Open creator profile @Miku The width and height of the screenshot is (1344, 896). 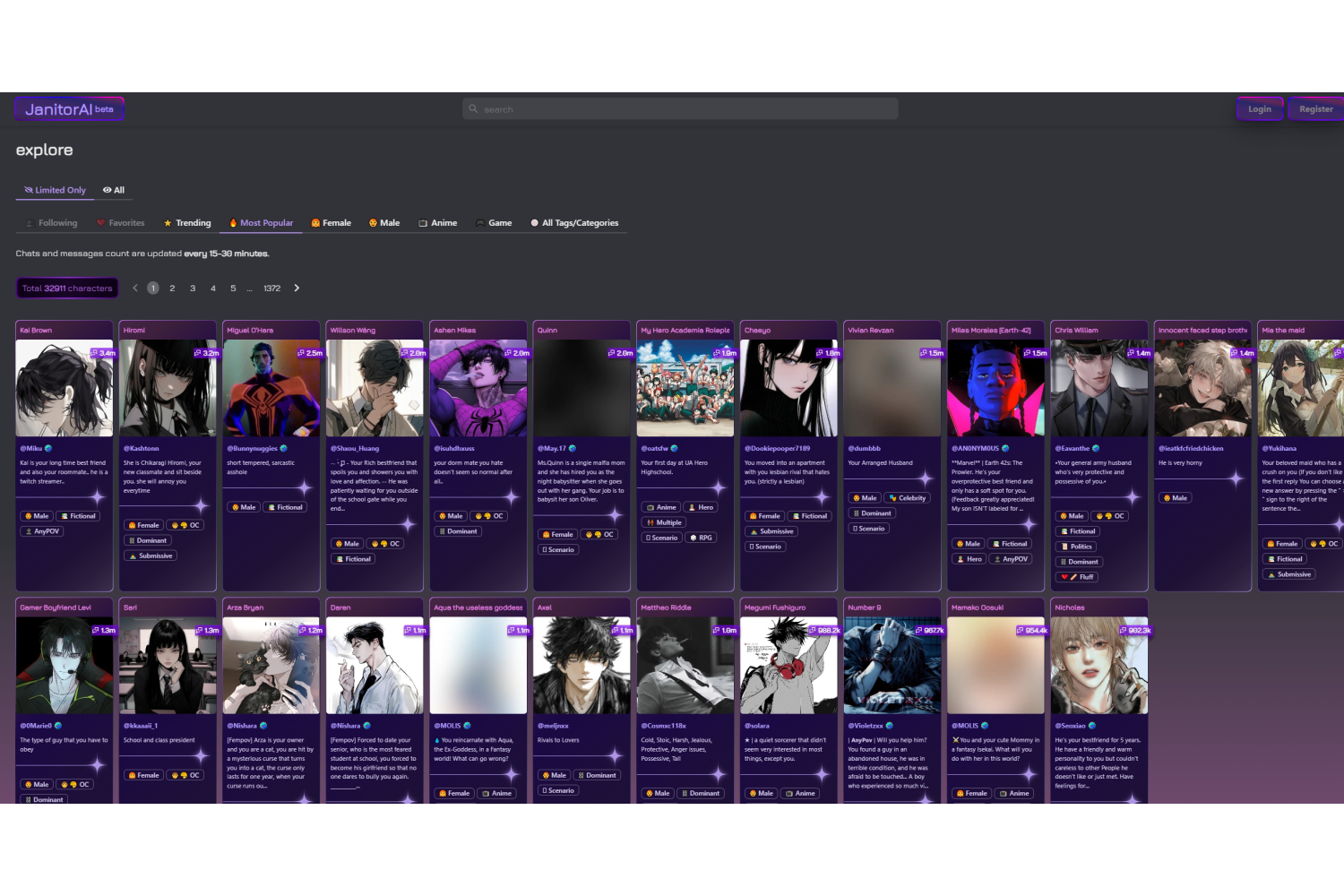31,449
